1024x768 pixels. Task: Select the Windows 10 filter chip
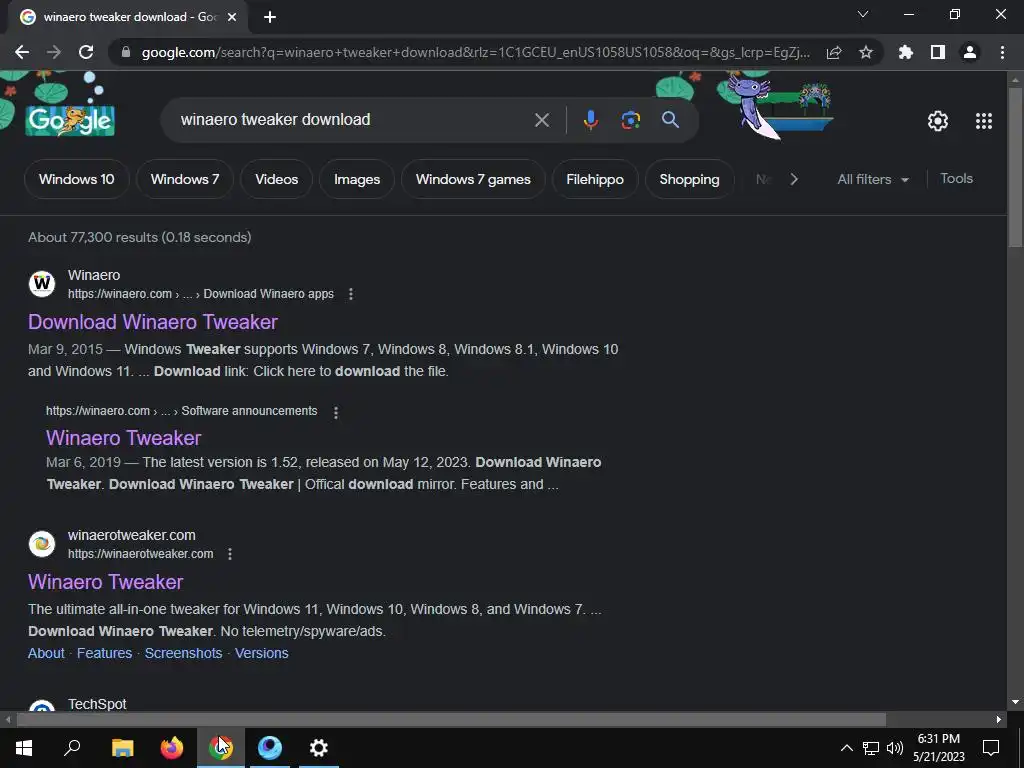click(x=76, y=179)
